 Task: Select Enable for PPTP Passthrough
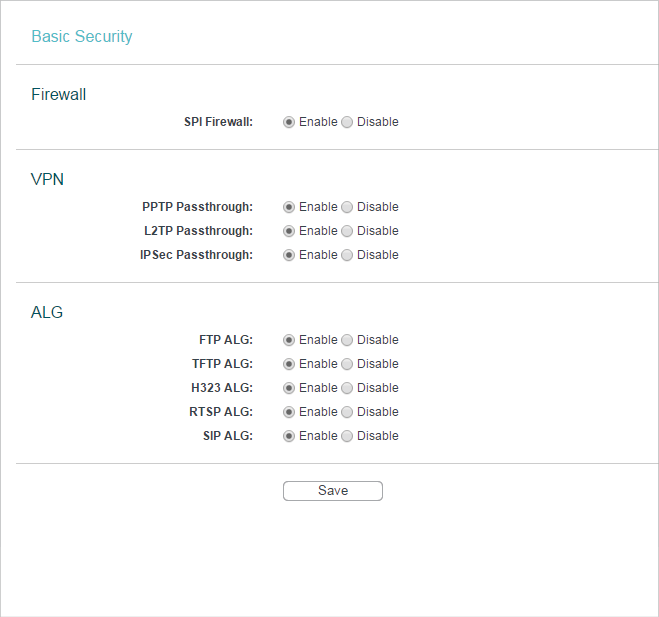(289, 207)
